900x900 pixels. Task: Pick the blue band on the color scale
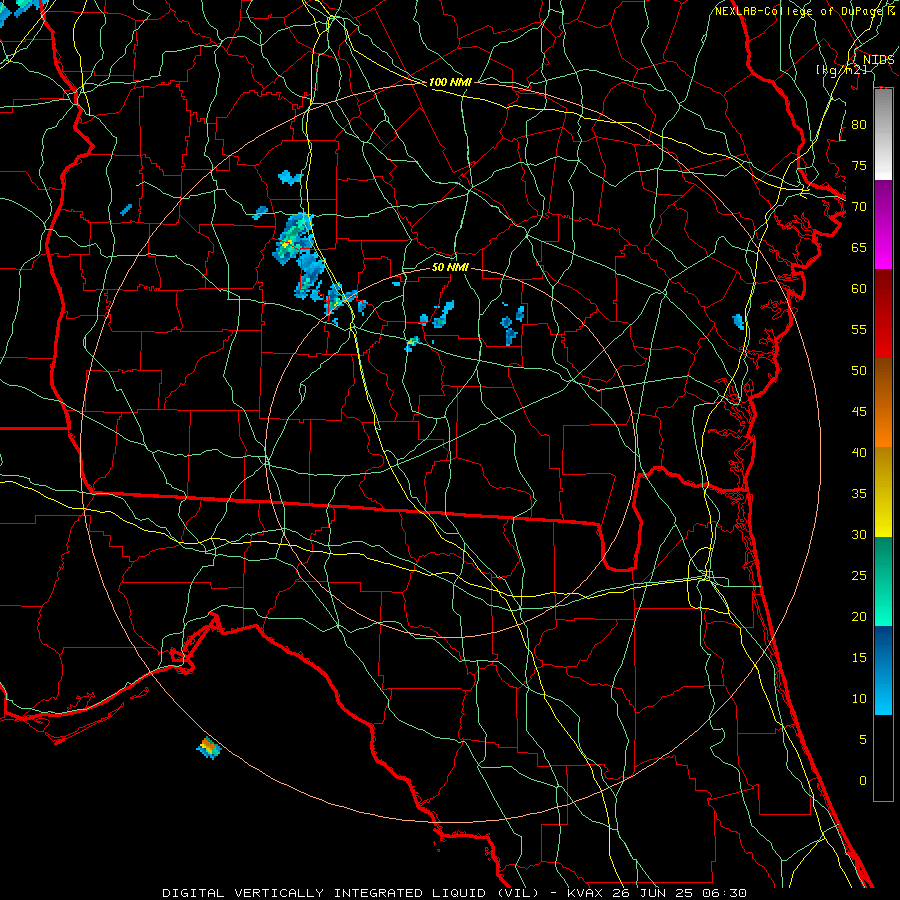(x=883, y=670)
